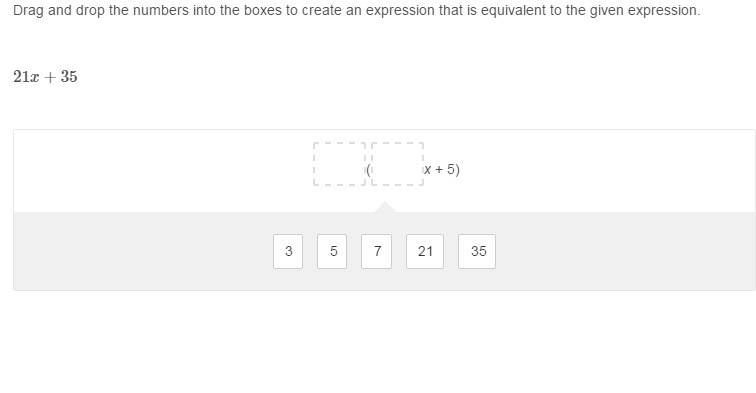Screen dimensions: 756x393
Task: Click the given expression 21x + 35
Action: pyautogui.click(x=45, y=77)
